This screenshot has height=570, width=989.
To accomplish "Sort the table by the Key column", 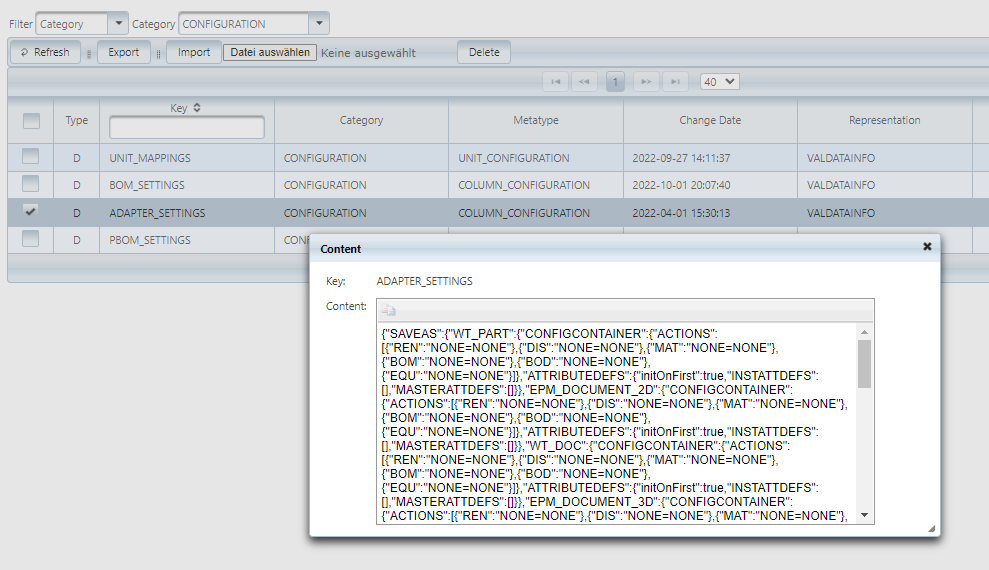I will pyautogui.click(x=196, y=108).
